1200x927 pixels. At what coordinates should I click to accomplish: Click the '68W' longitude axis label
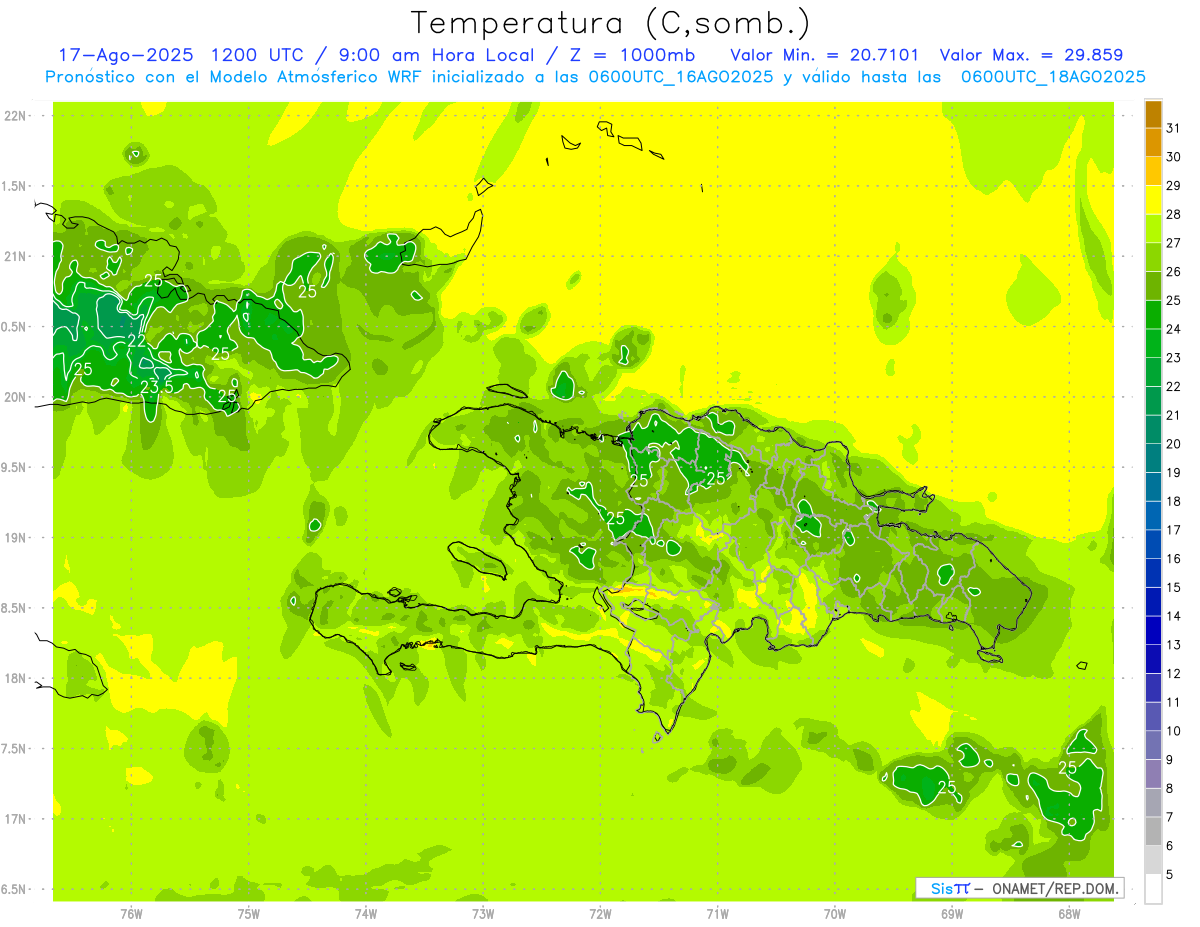pyautogui.click(x=1069, y=914)
